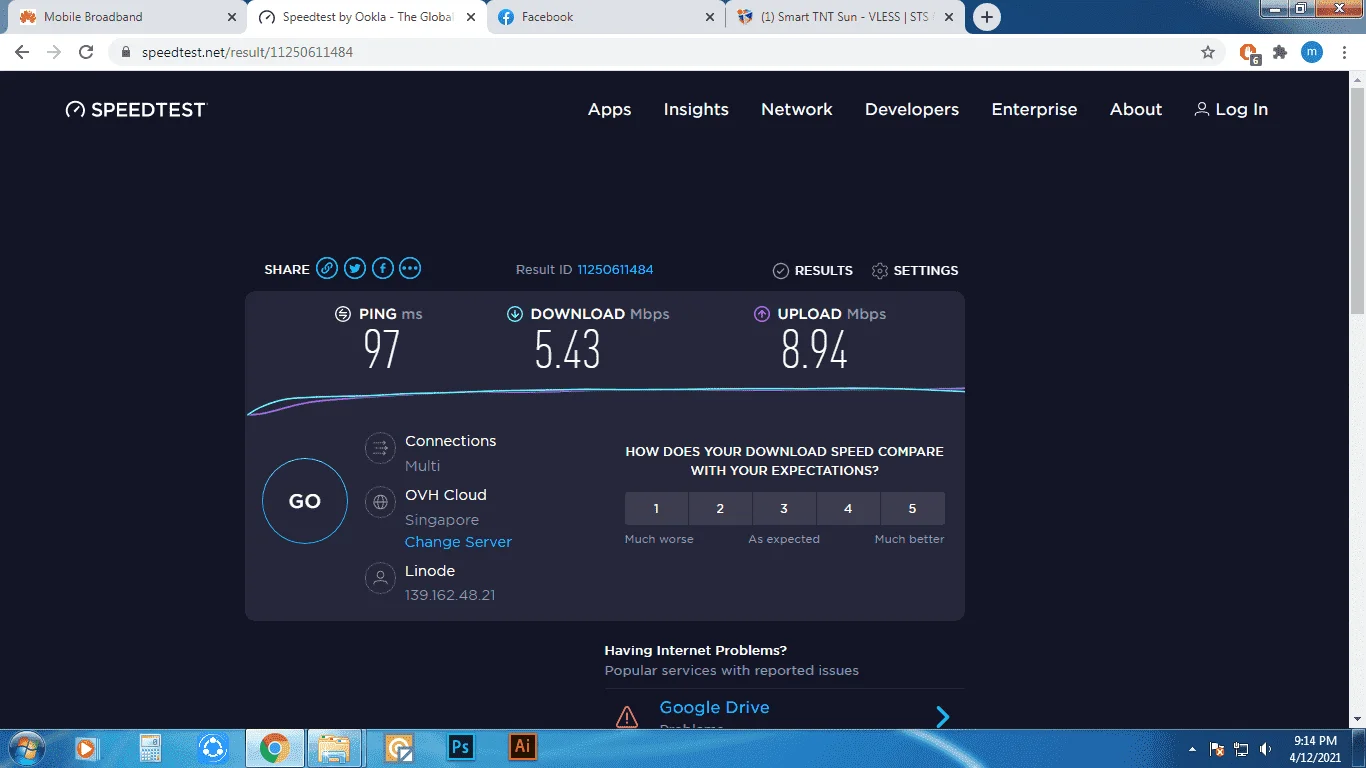Open the Windows Start menu
This screenshot has height=768, width=1366.
[25, 748]
